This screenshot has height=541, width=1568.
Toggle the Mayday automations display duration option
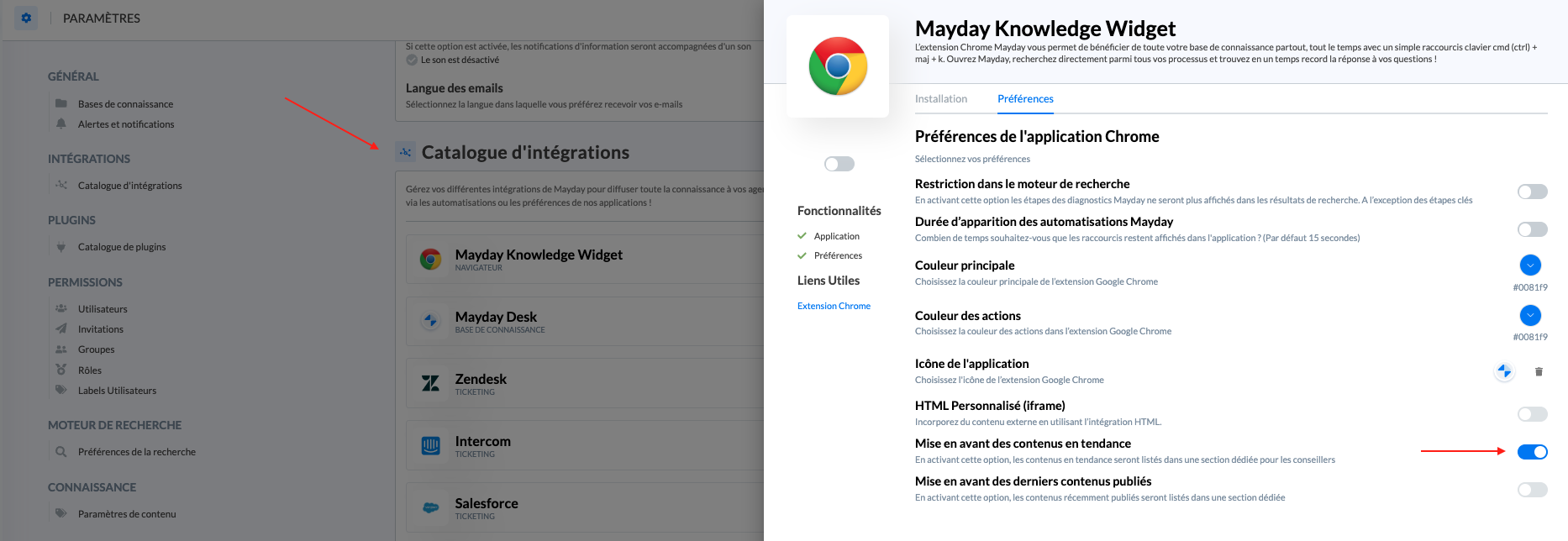pyautogui.click(x=1532, y=229)
